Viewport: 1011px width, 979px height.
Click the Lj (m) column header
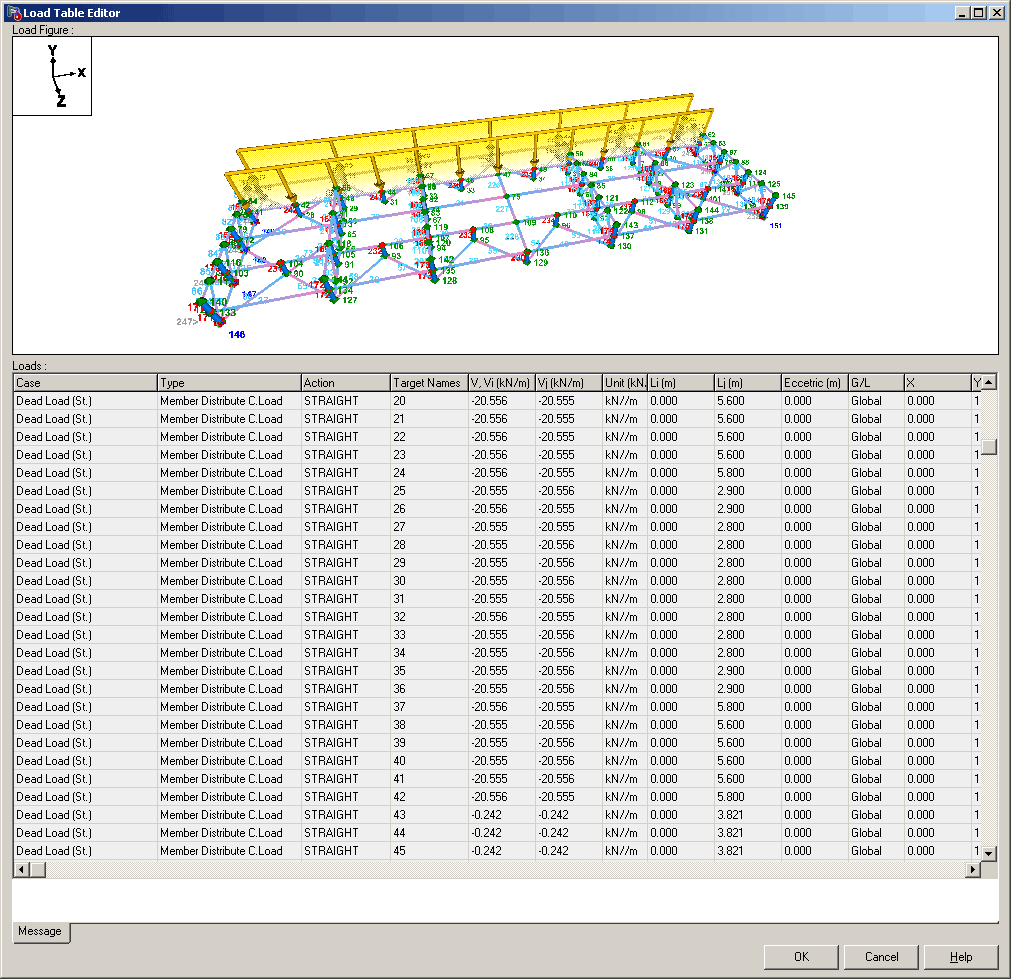(748, 382)
